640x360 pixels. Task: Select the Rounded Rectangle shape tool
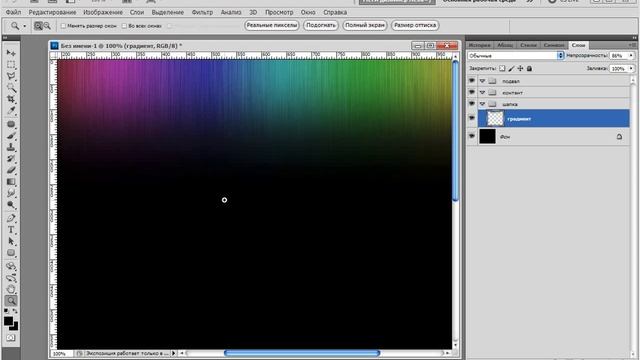(x=11, y=253)
